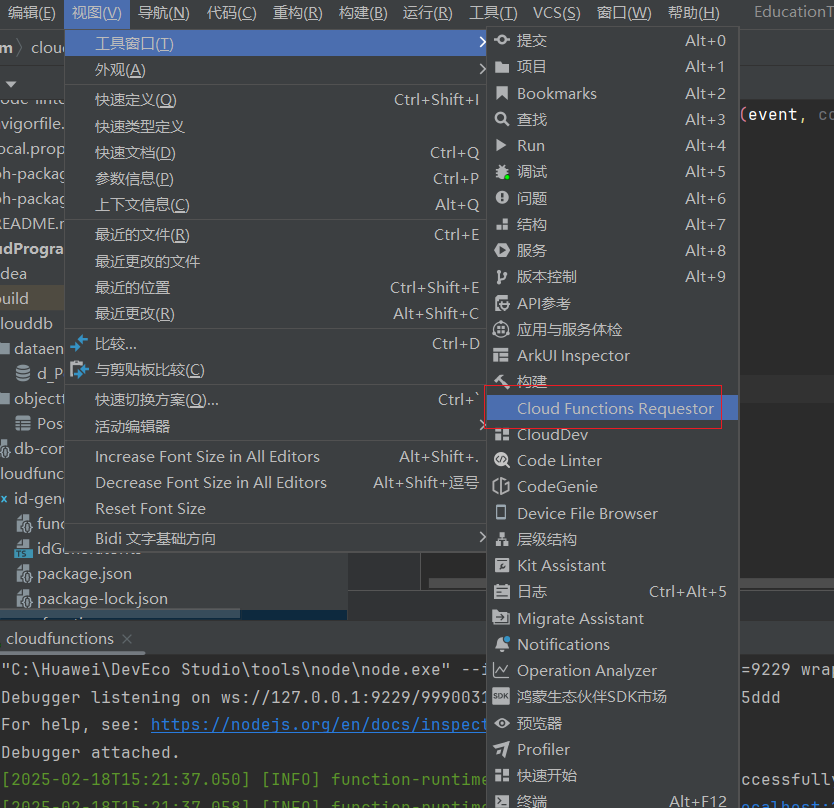
Task: Open Notifications tool window
Action: click(x=612, y=645)
